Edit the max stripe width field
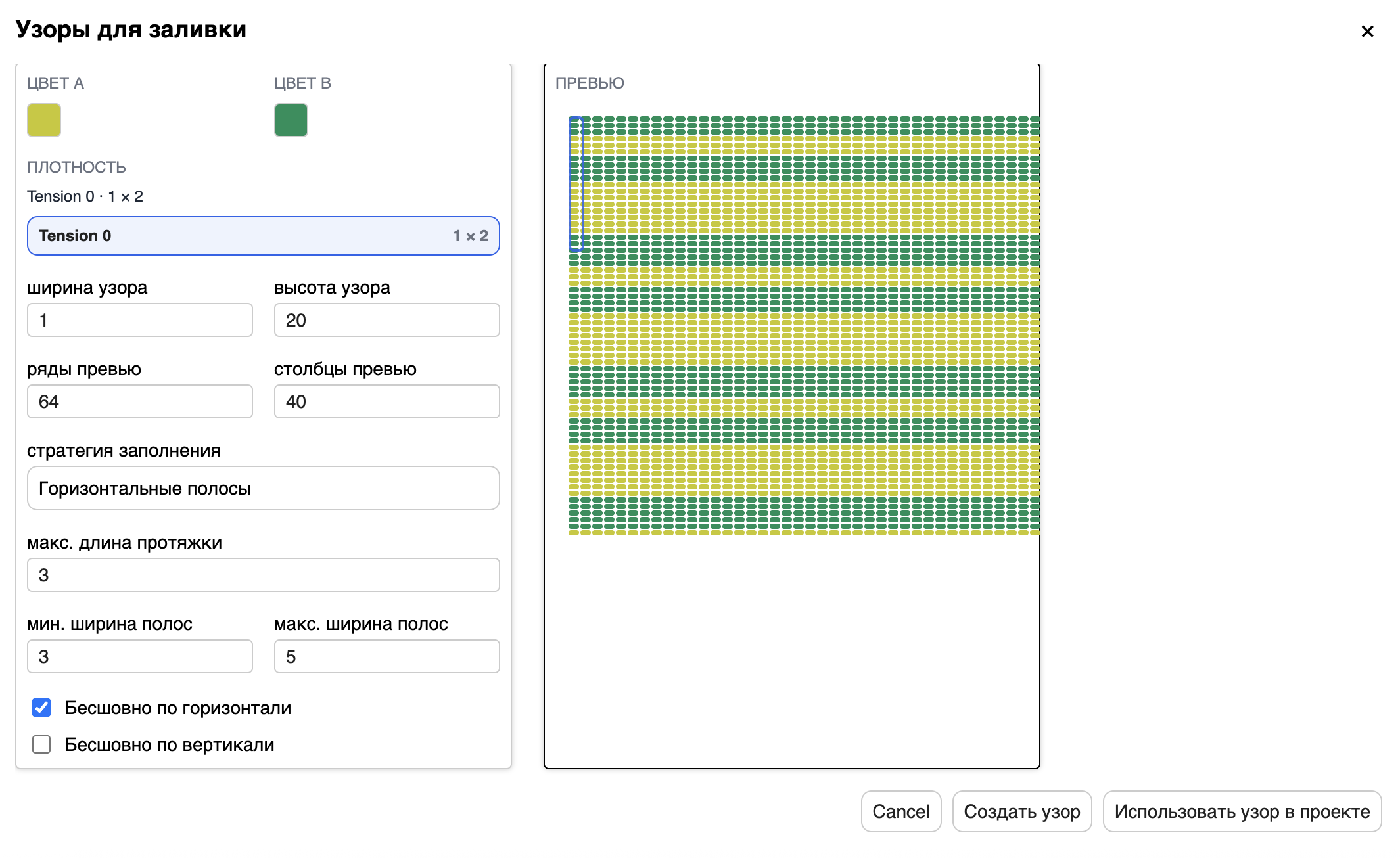 [x=386, y=656]
